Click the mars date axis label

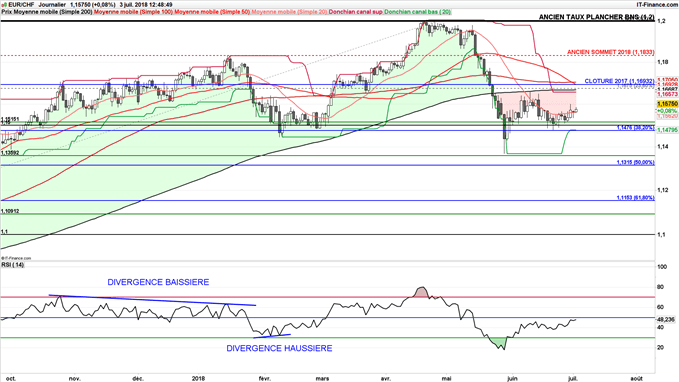pyautogui.click(x=322, y=378)
